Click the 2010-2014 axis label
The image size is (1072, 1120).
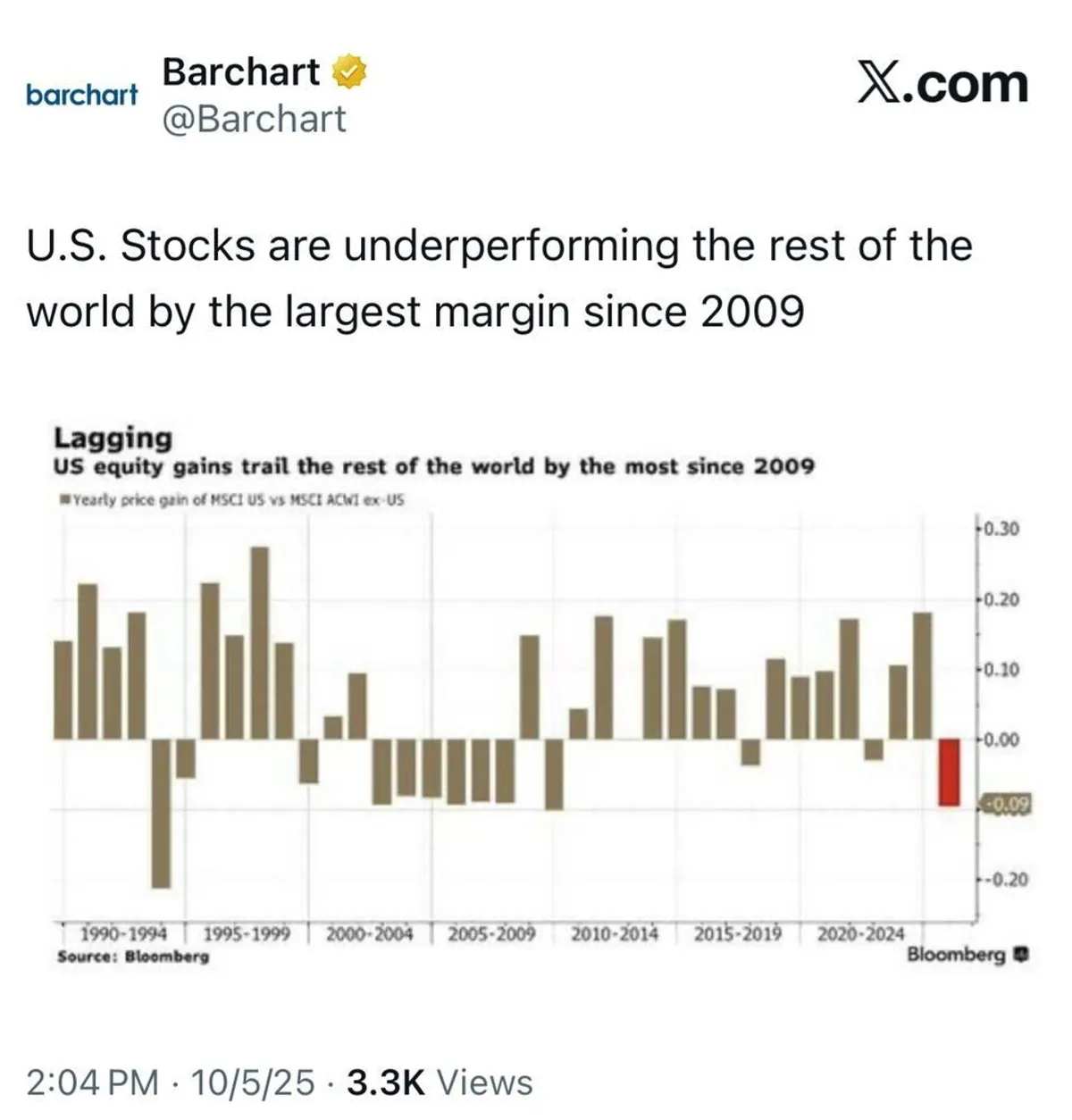point(615,934)
